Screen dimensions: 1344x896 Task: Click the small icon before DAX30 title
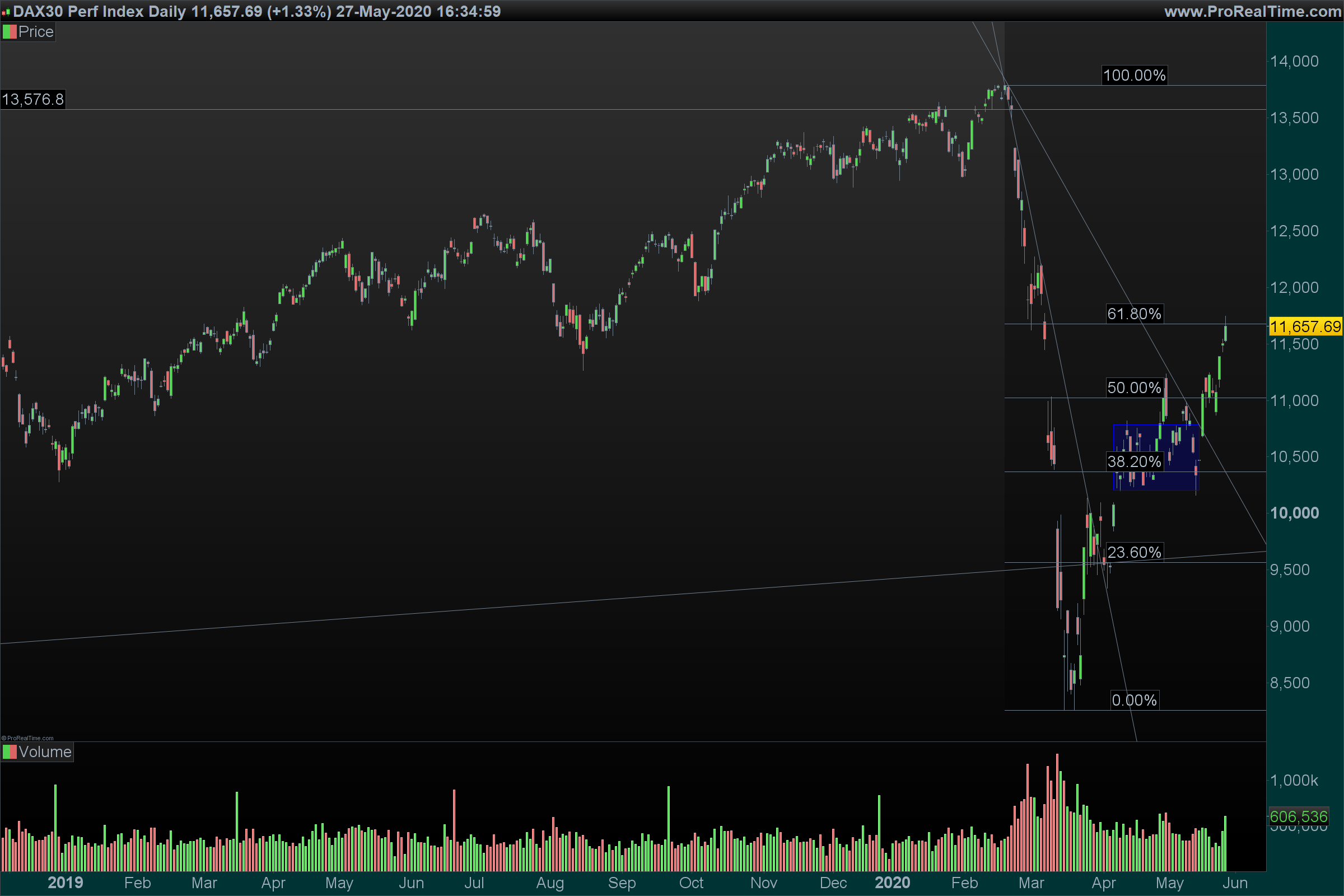point(6,11)
